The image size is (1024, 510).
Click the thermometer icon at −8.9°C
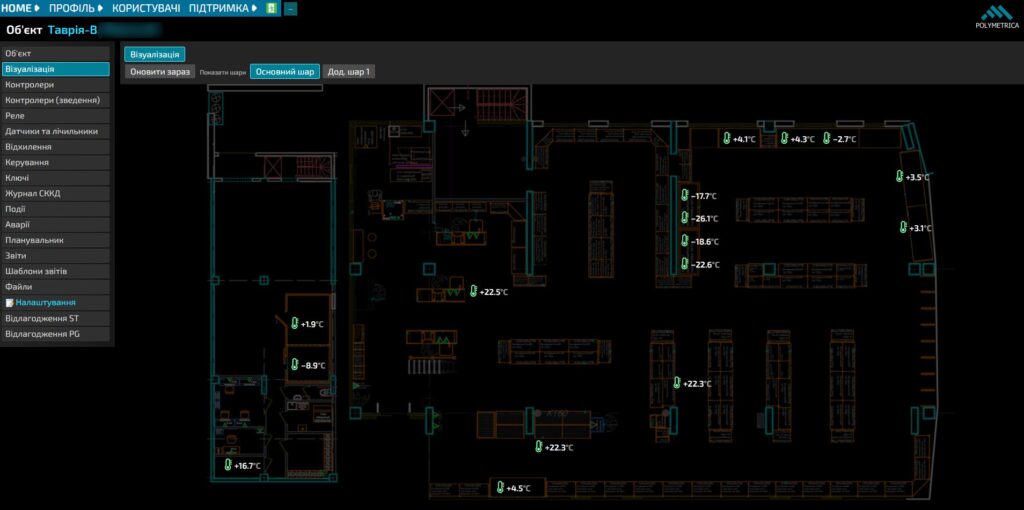295,365
